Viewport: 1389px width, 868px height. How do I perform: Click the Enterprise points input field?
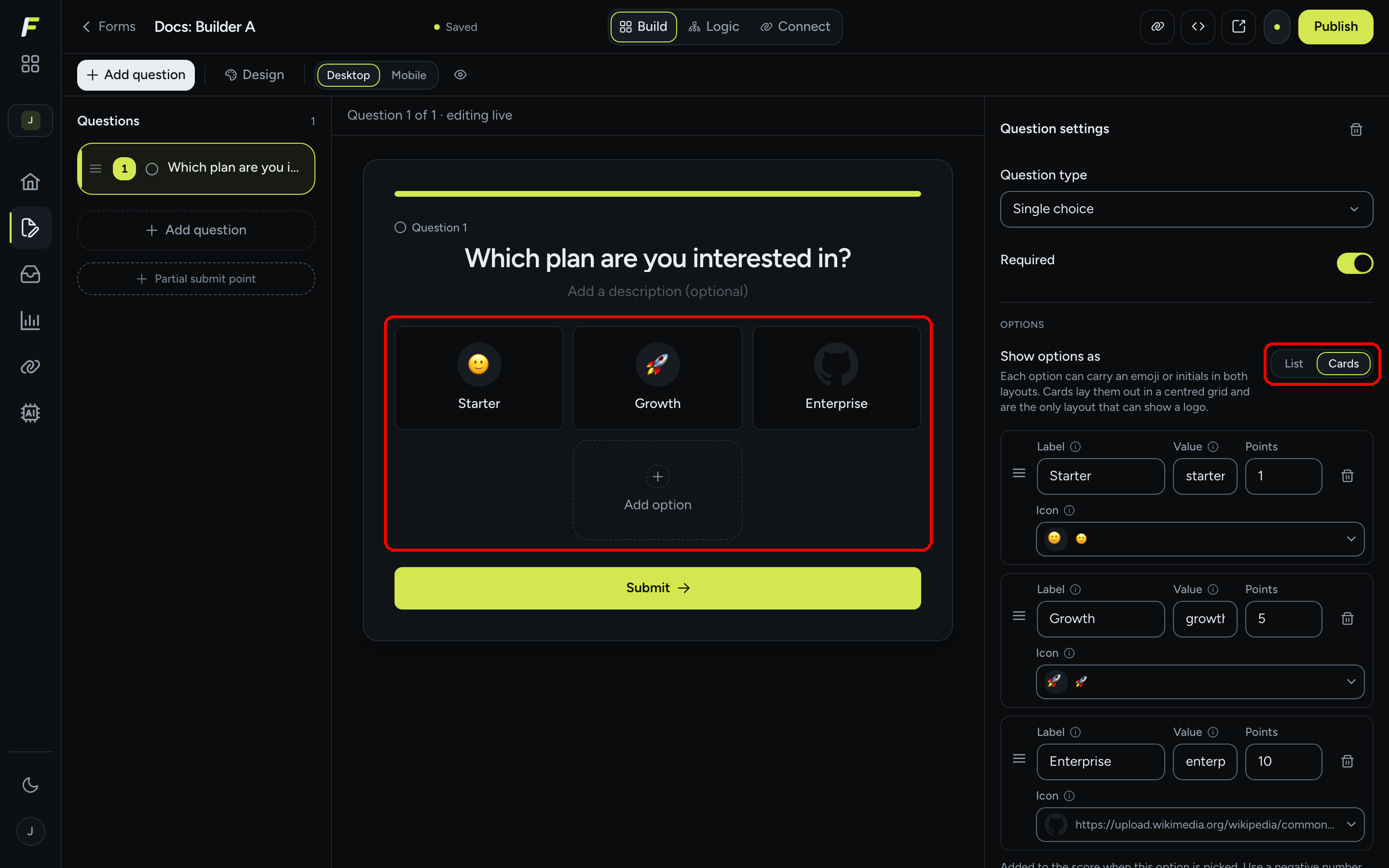[x=1283, y=762]
